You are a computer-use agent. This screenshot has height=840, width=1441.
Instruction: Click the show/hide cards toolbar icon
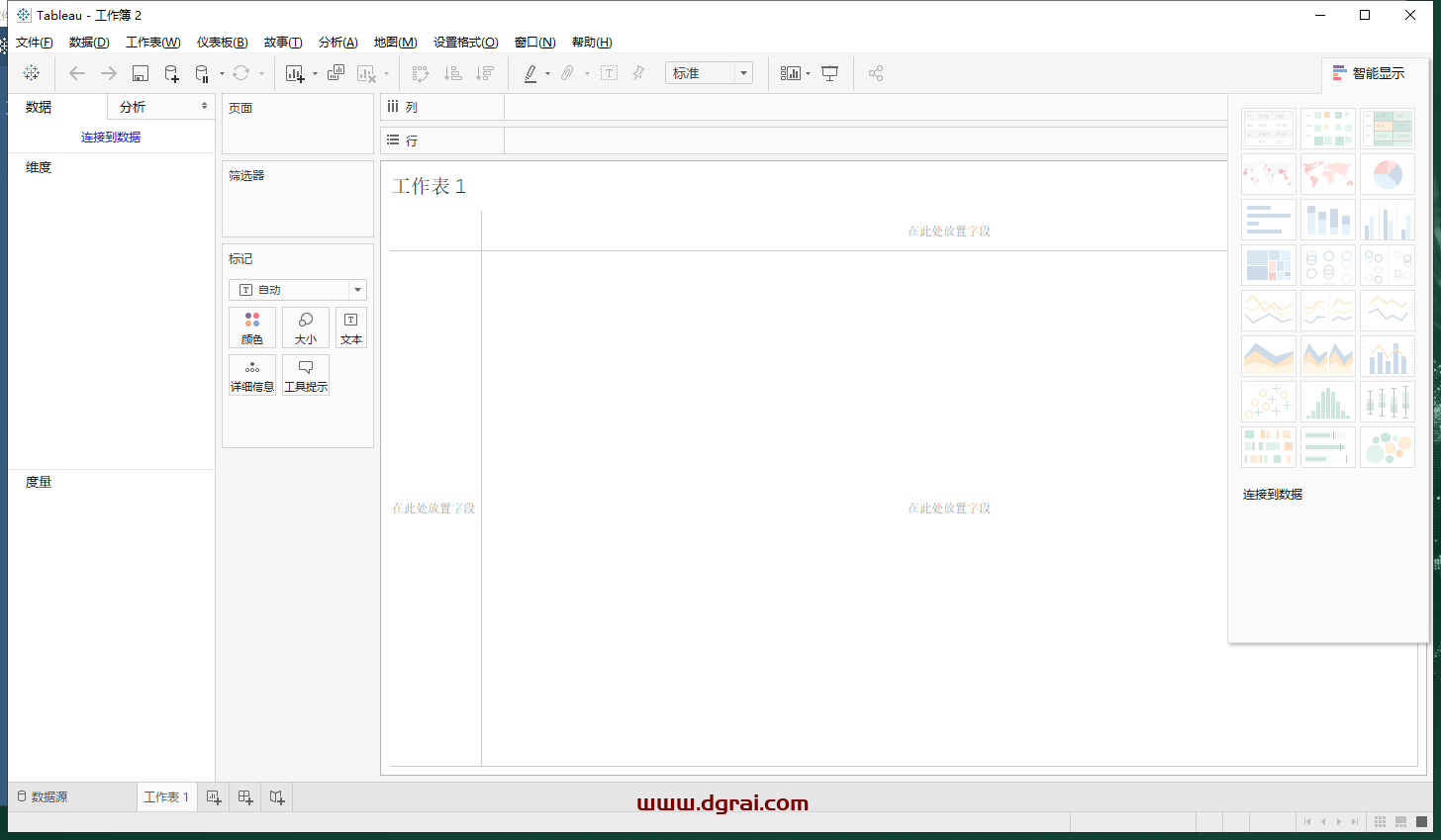pos(790,73)
